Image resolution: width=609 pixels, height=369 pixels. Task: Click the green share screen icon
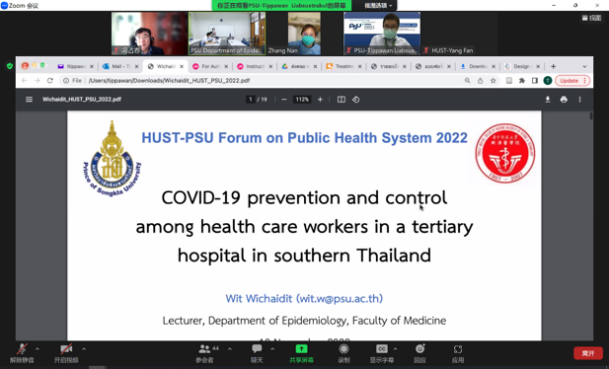click(301, 349)
